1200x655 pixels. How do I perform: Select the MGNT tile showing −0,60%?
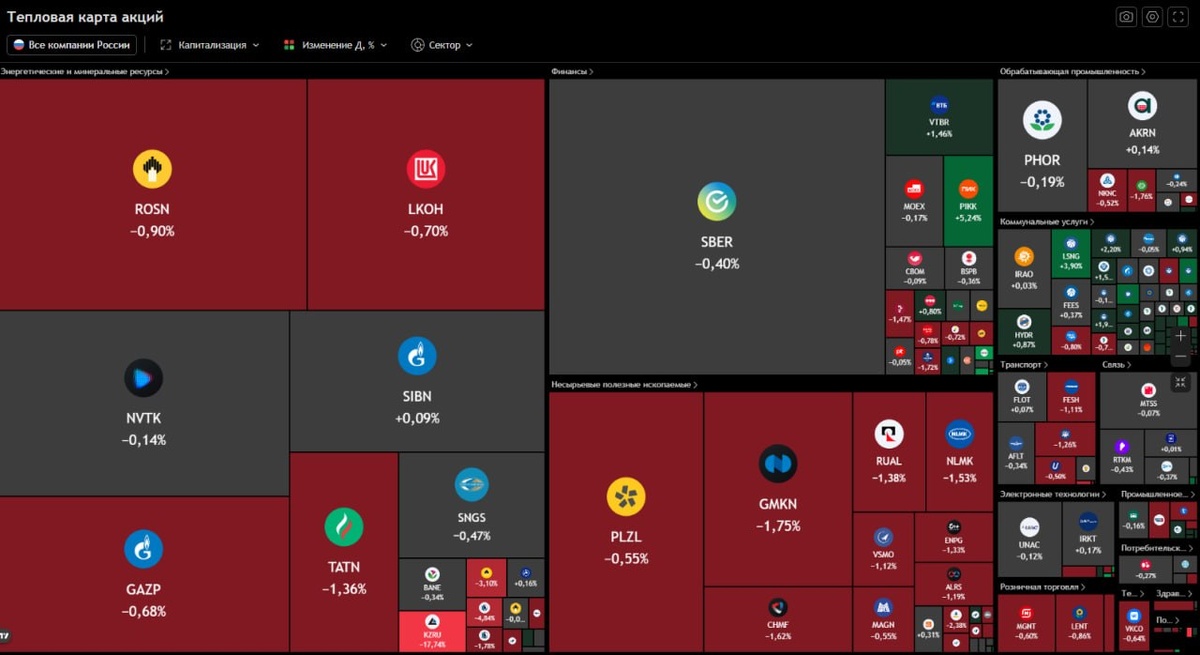1026,623
